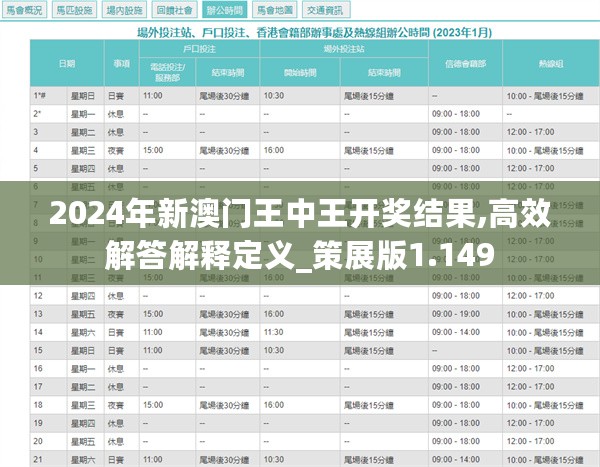Click the overlay headline 2024年新澳门王中王开奖结果

[300, 214]
